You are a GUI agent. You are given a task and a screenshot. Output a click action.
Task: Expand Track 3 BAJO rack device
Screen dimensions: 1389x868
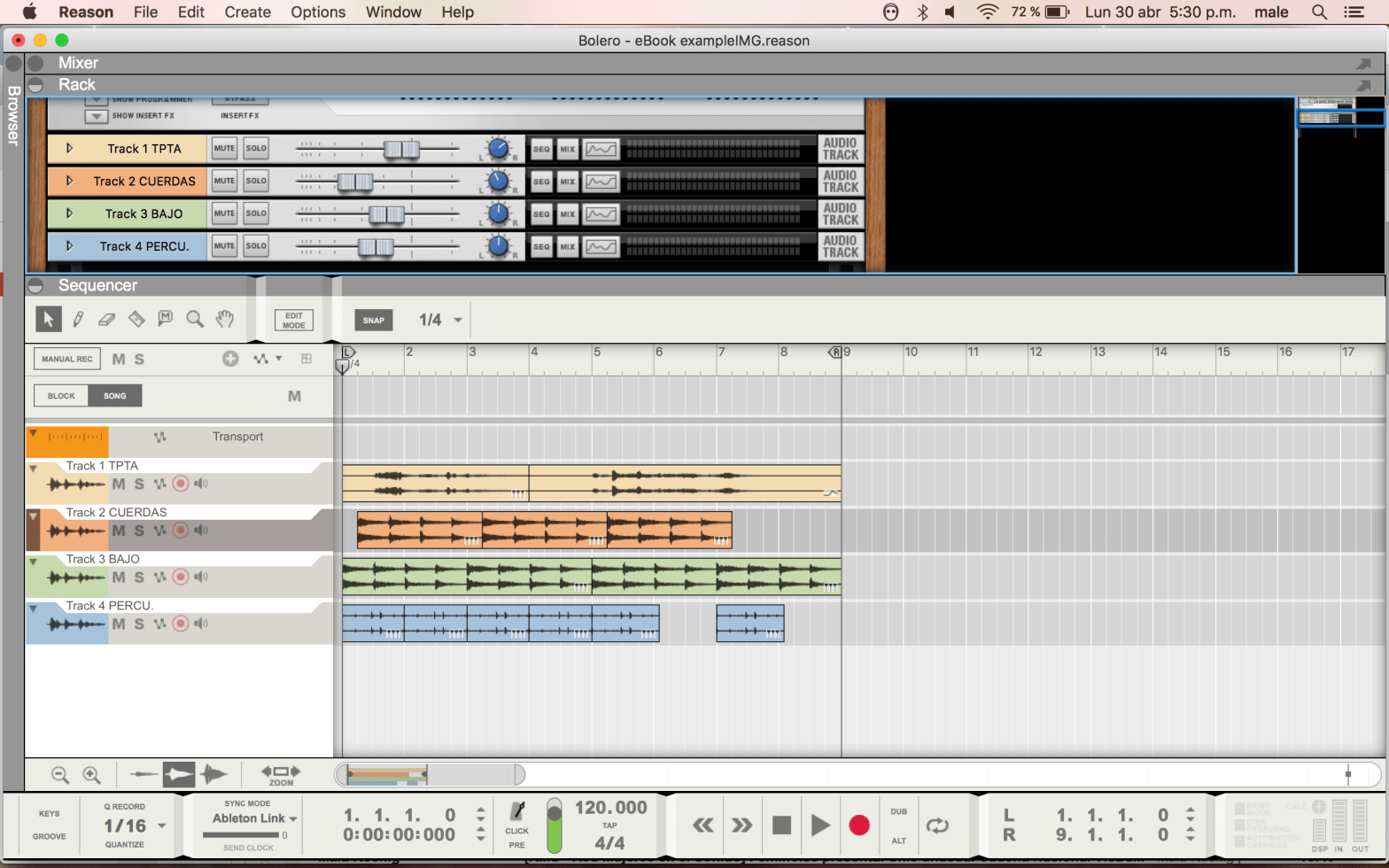tap(69, 213)
